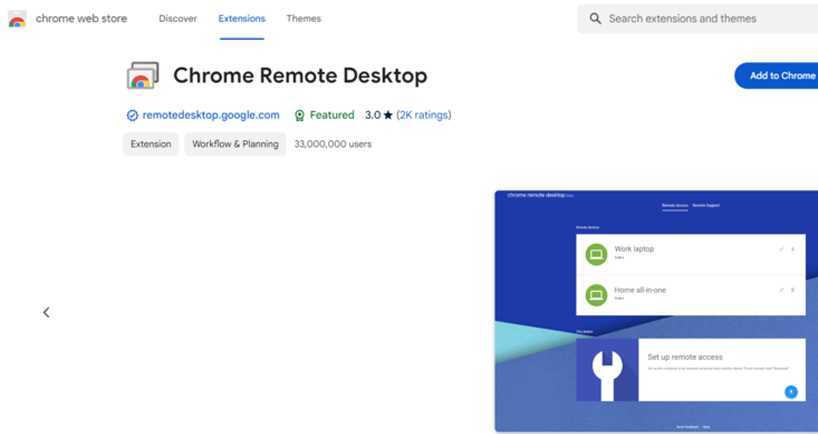Click the 33,000,000 users text
This screenshot has width=818, height=434.
(x=333, y=144)
